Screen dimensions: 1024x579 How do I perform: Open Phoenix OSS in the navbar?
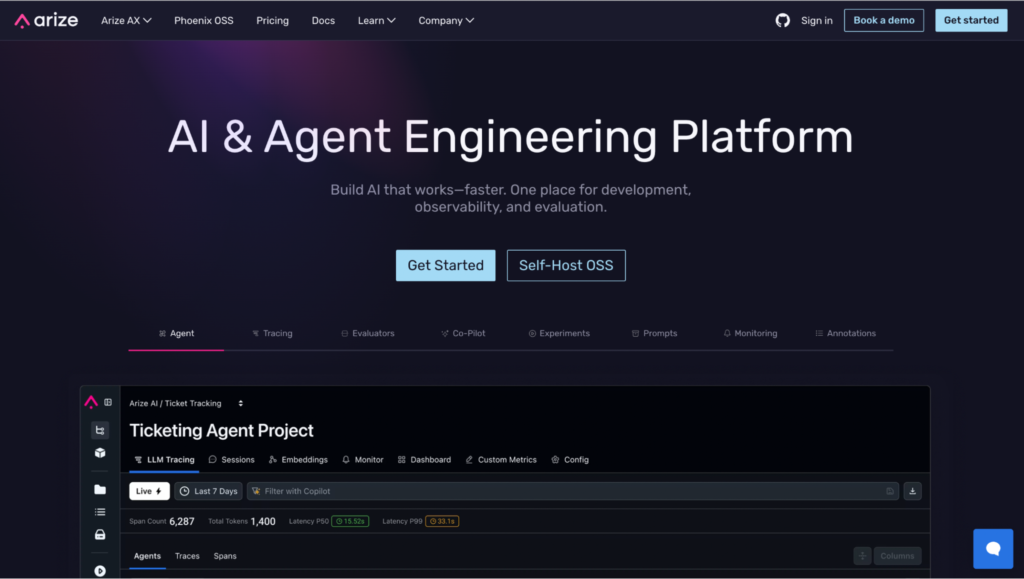(204, 20)
